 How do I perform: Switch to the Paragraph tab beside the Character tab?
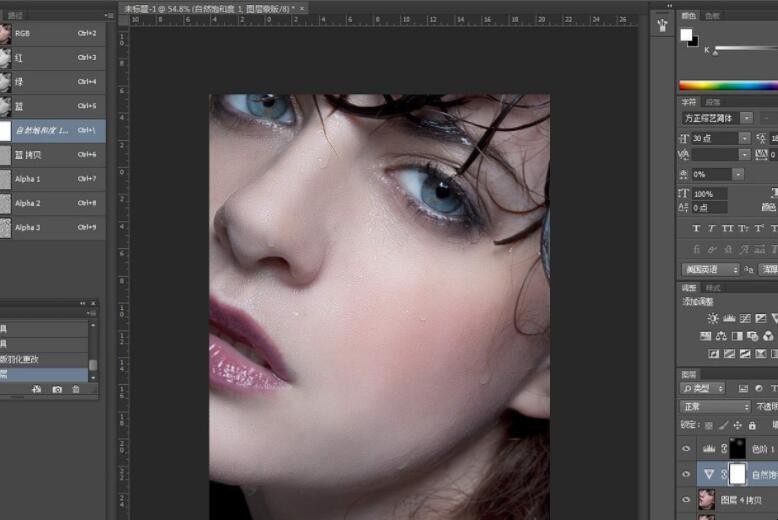tap(713, 102)
